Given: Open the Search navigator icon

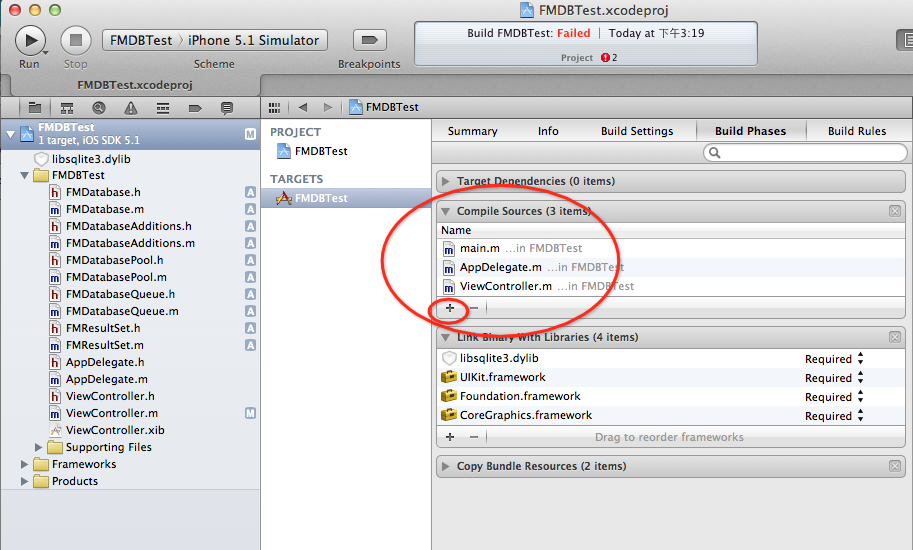Looking at the screenshot, I should tap(99, 108).
